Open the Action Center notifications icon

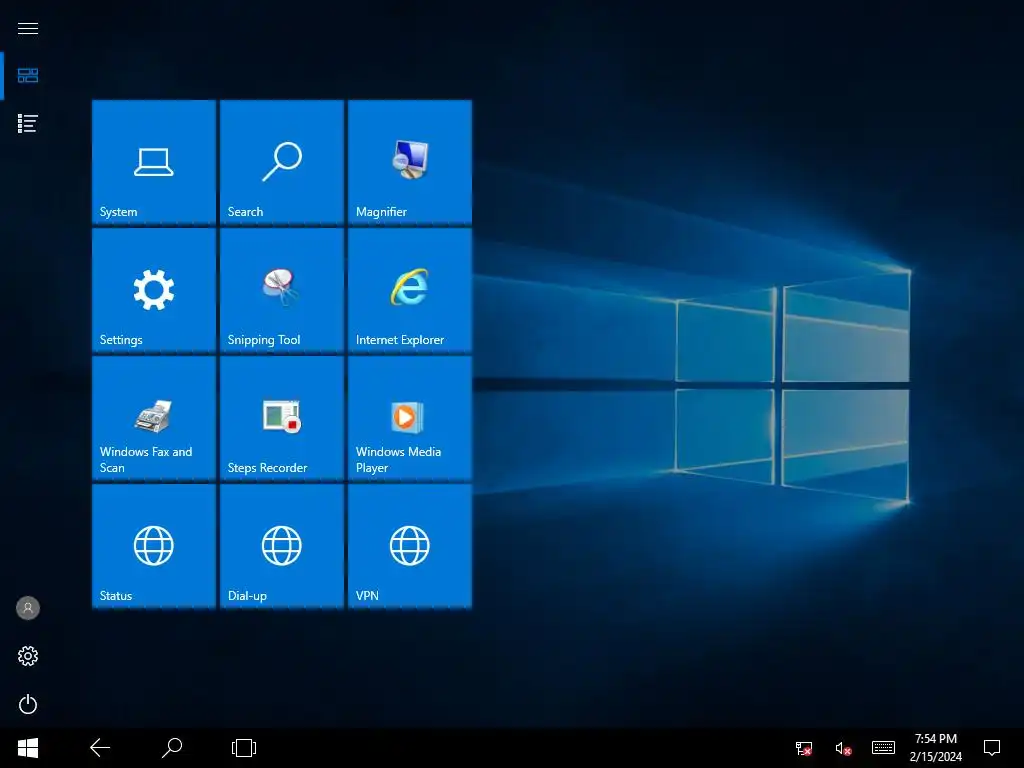click(x=992, y=748)
